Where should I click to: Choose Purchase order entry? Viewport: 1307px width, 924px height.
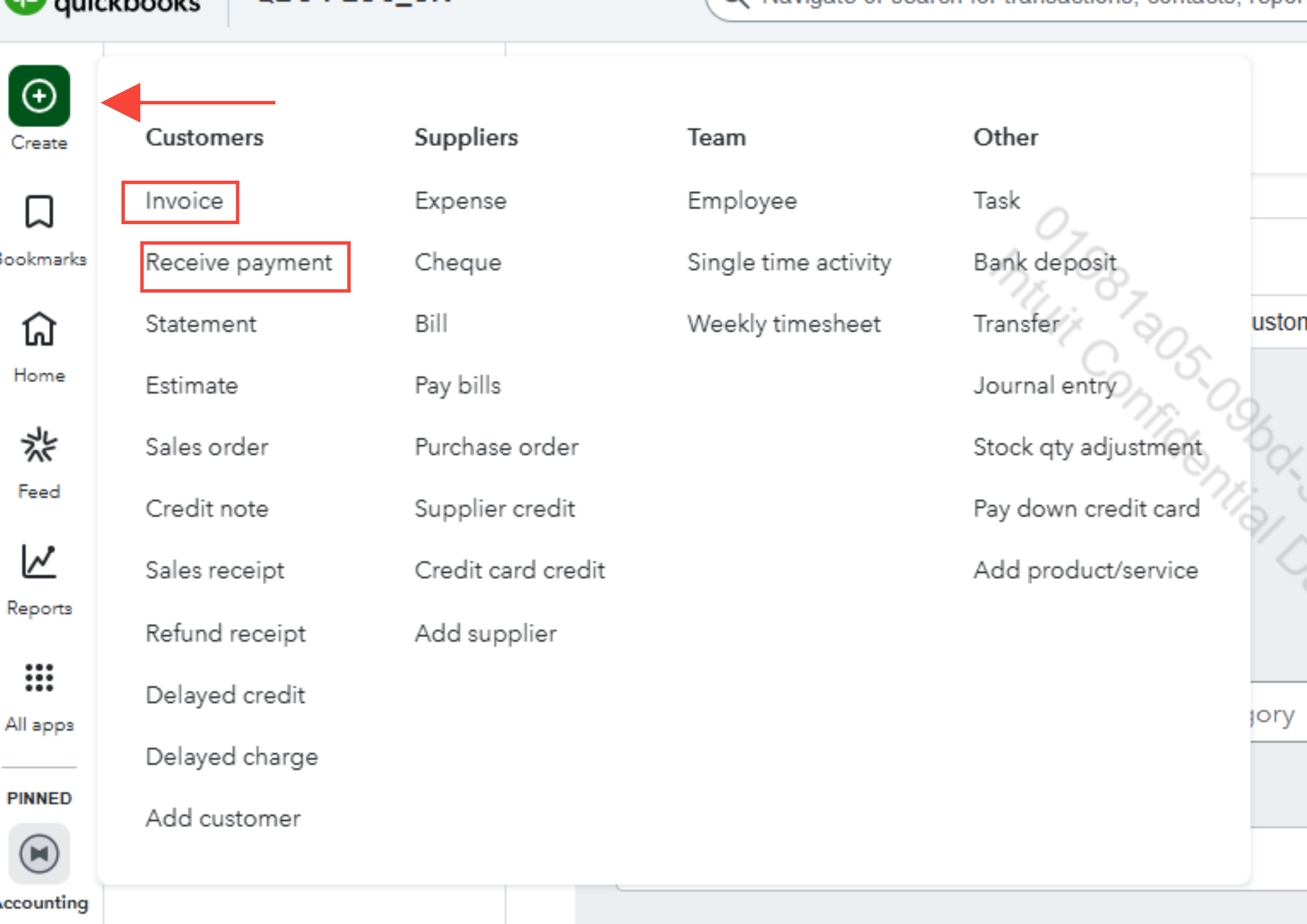[x=497, y=447]
